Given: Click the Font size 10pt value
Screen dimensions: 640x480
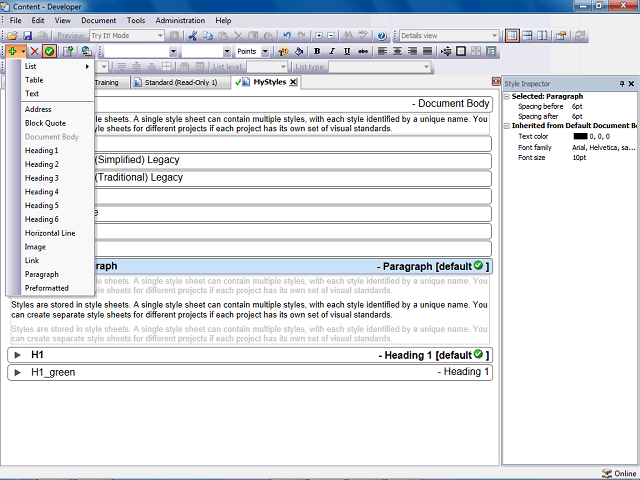Looking at the screenshot, I should (579, 158).
